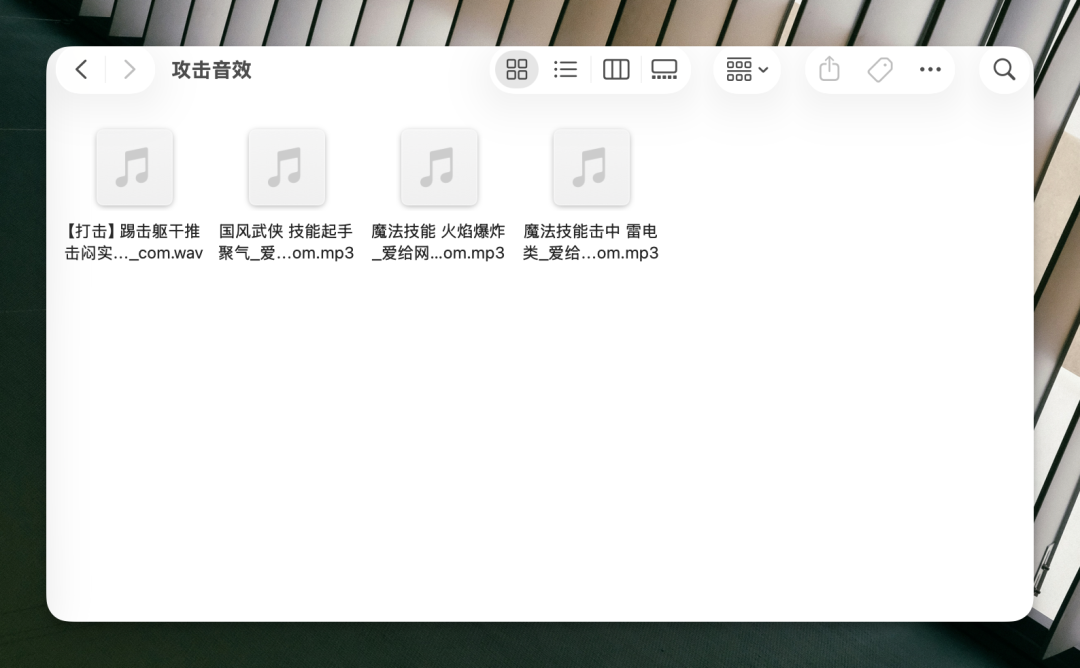Viewport: 1080px width, 668px height.
Task: Go back to the previous folder
Action: click(x=81, y=70)
